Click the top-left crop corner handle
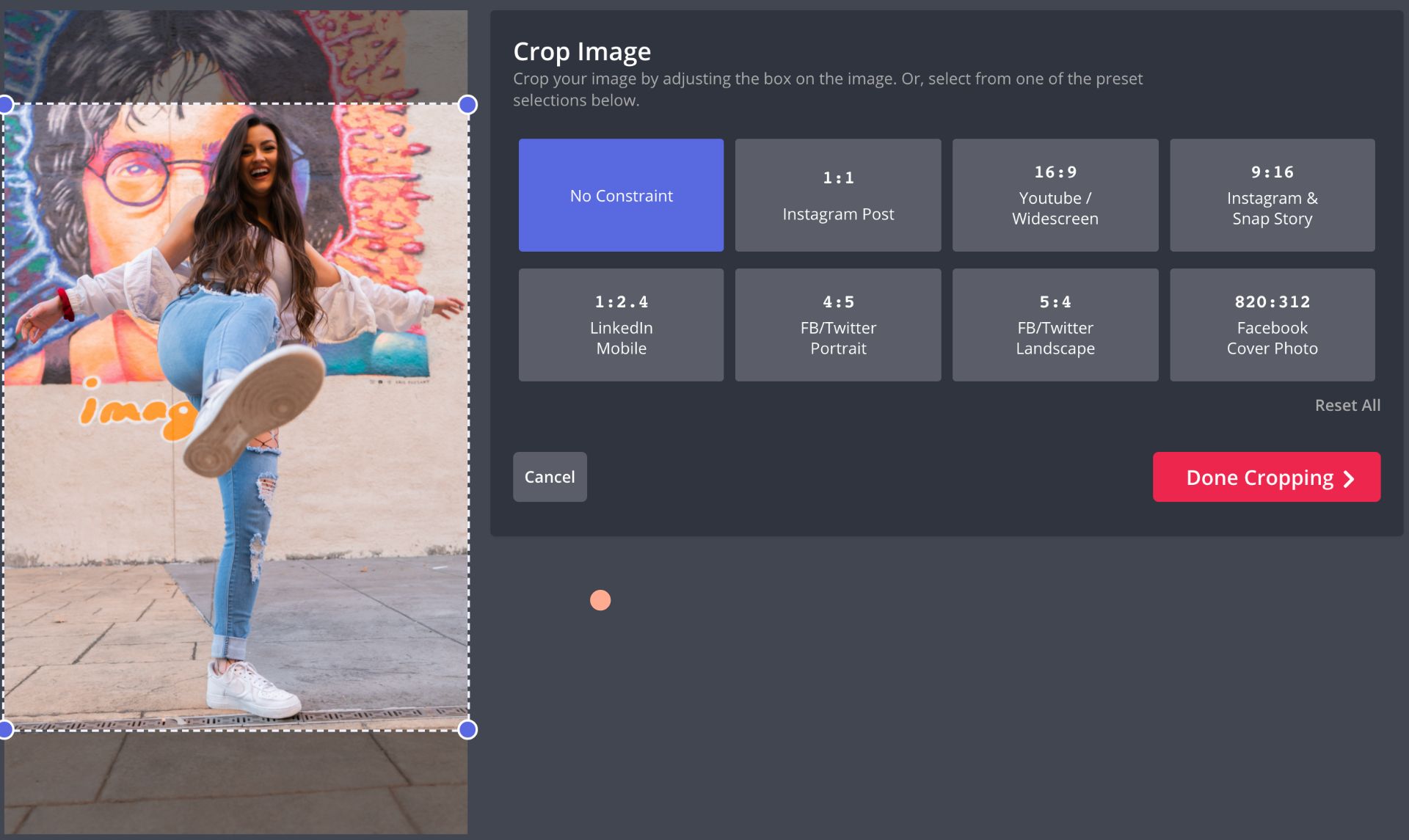The image size is (1409, 840). pos(5,105)
